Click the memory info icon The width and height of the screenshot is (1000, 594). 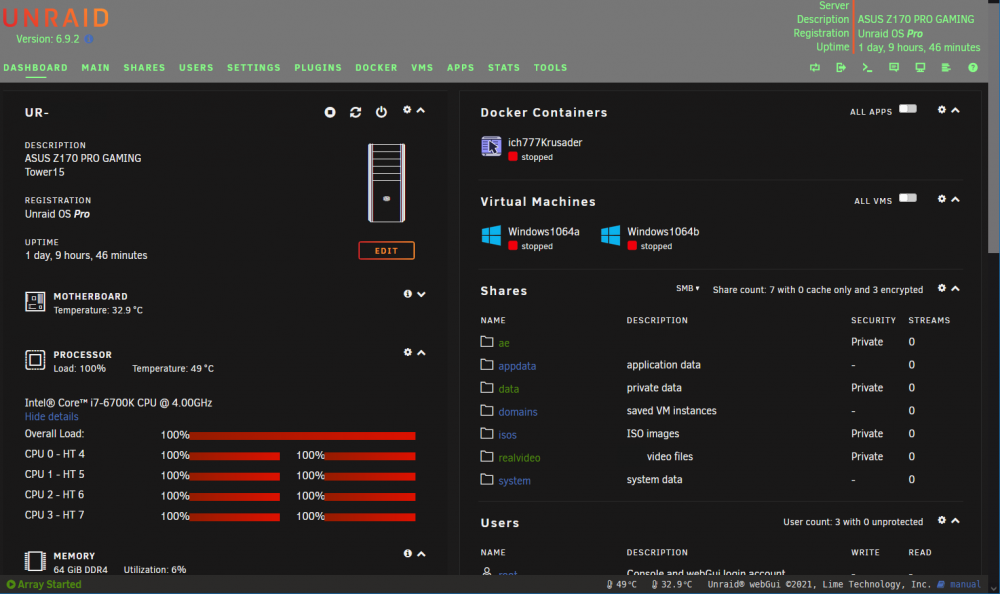pos(408,553)
